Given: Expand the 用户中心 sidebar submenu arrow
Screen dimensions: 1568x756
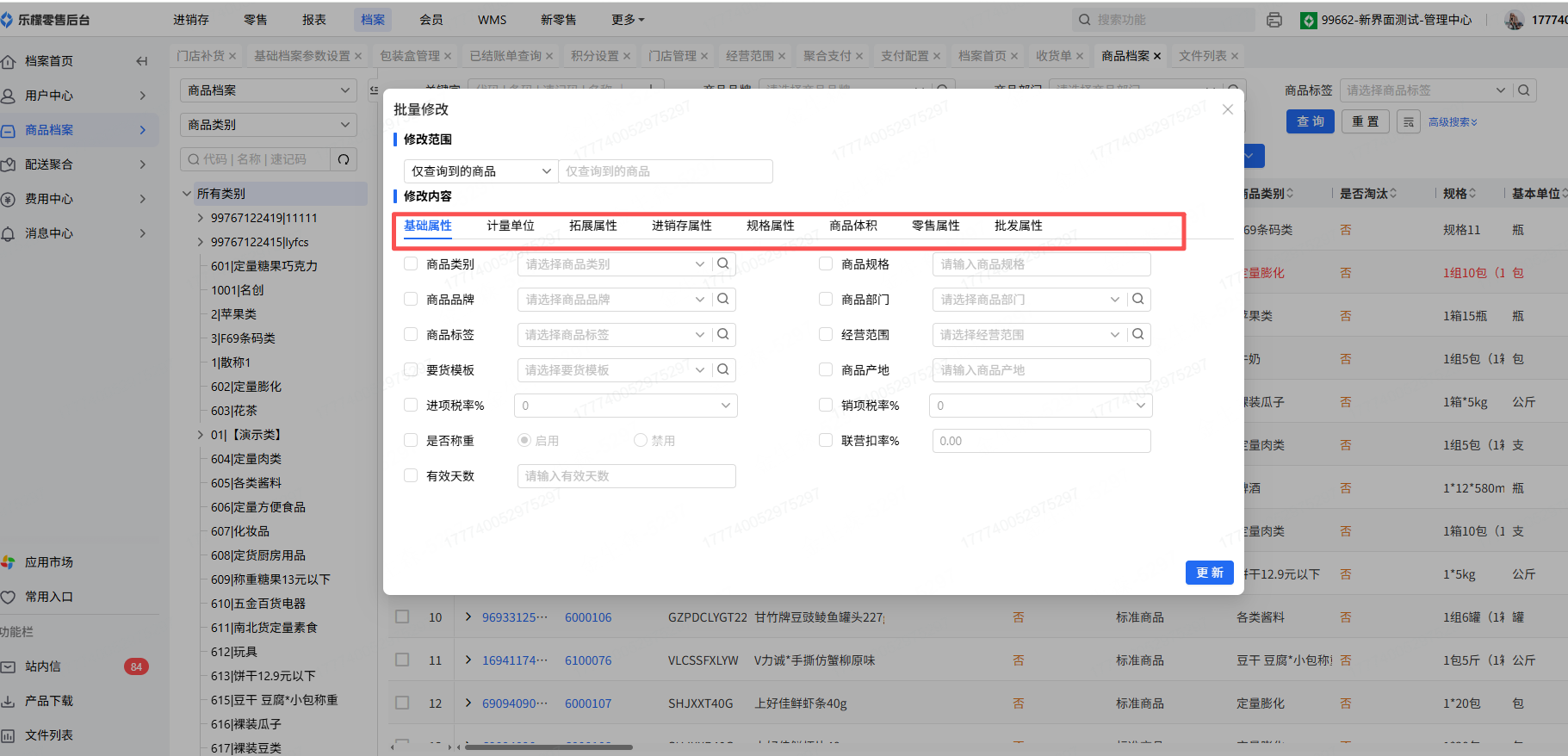Looking at the screenshot, I should pos(143,96).
